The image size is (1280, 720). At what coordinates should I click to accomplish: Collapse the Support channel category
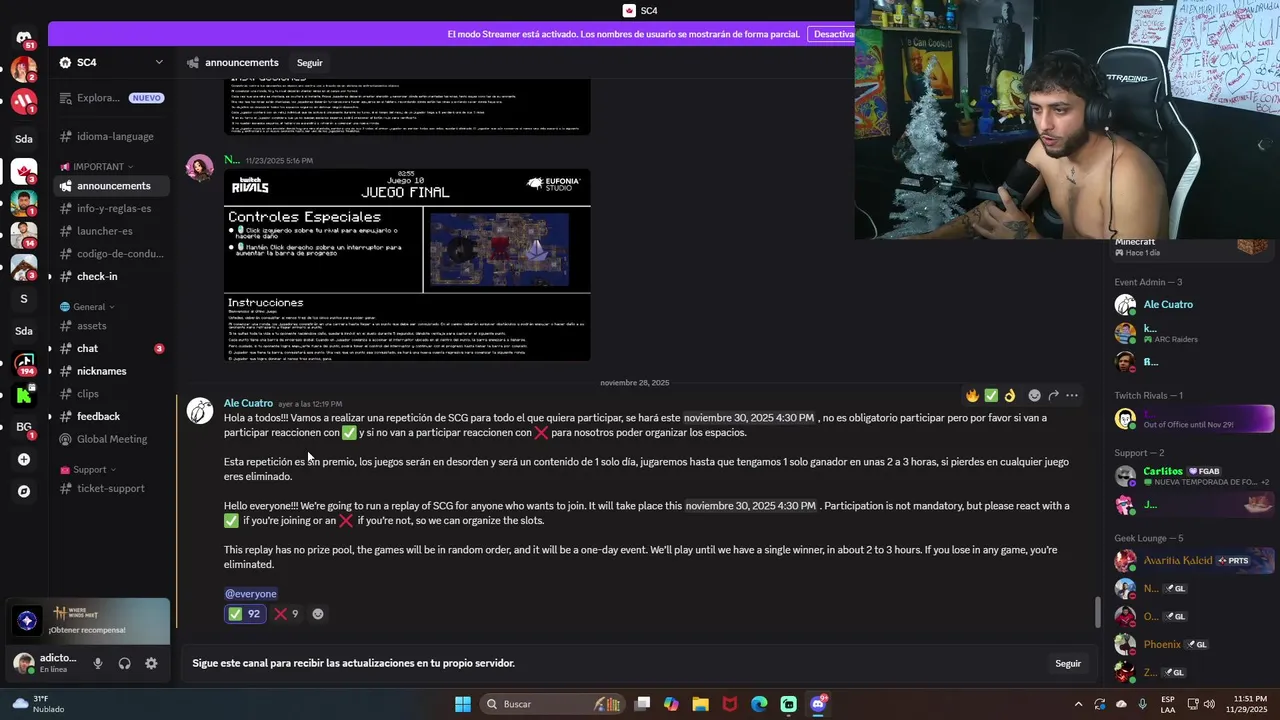pos(89,470)
